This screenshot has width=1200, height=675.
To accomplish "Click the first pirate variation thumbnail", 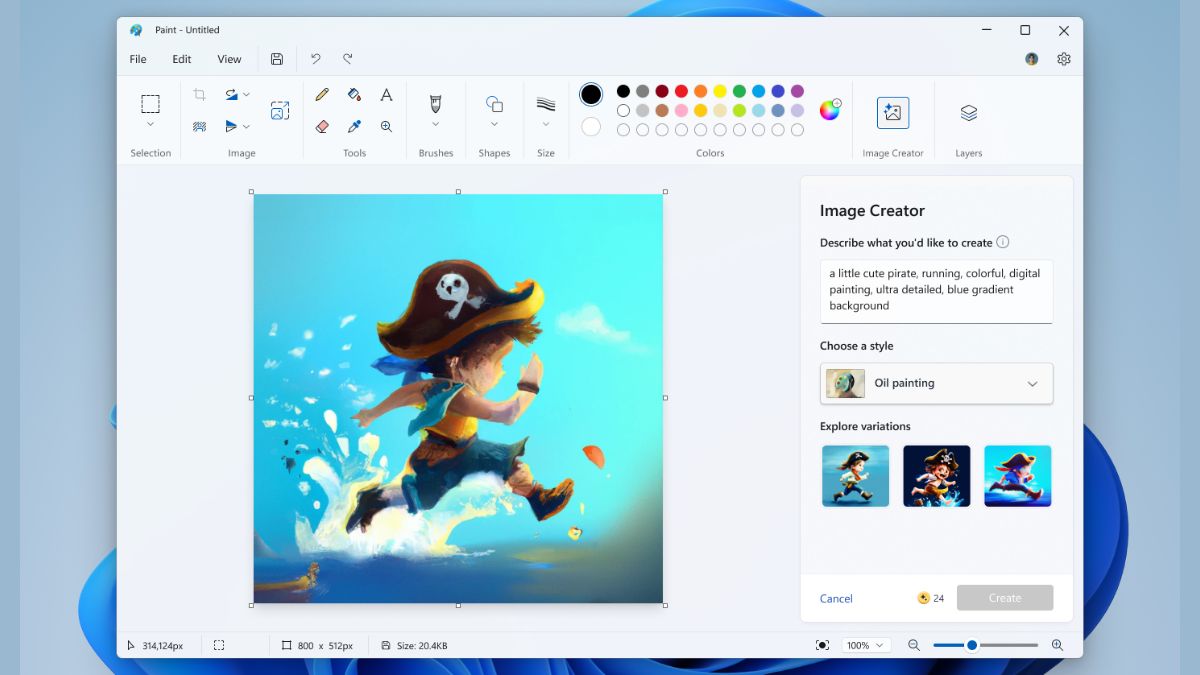I will pyautogui.click(x=855, y=475).
